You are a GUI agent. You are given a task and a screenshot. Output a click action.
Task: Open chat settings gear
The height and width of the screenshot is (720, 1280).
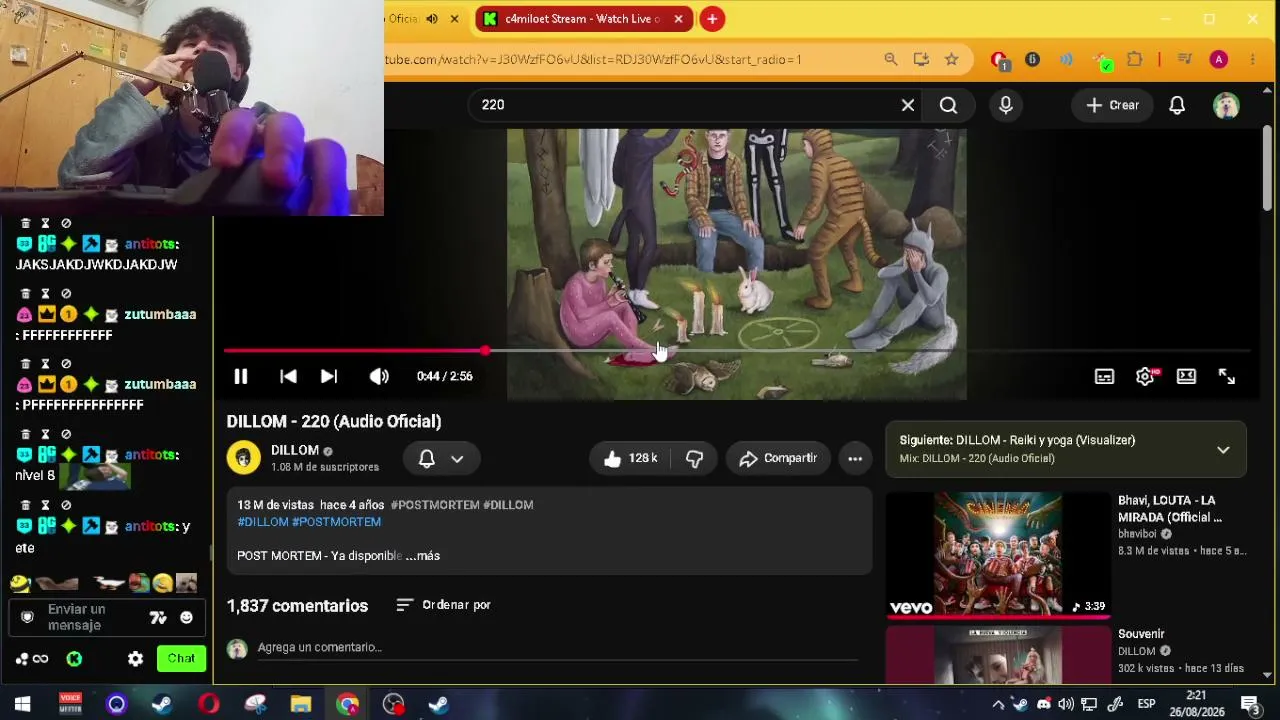pos(136,659)
